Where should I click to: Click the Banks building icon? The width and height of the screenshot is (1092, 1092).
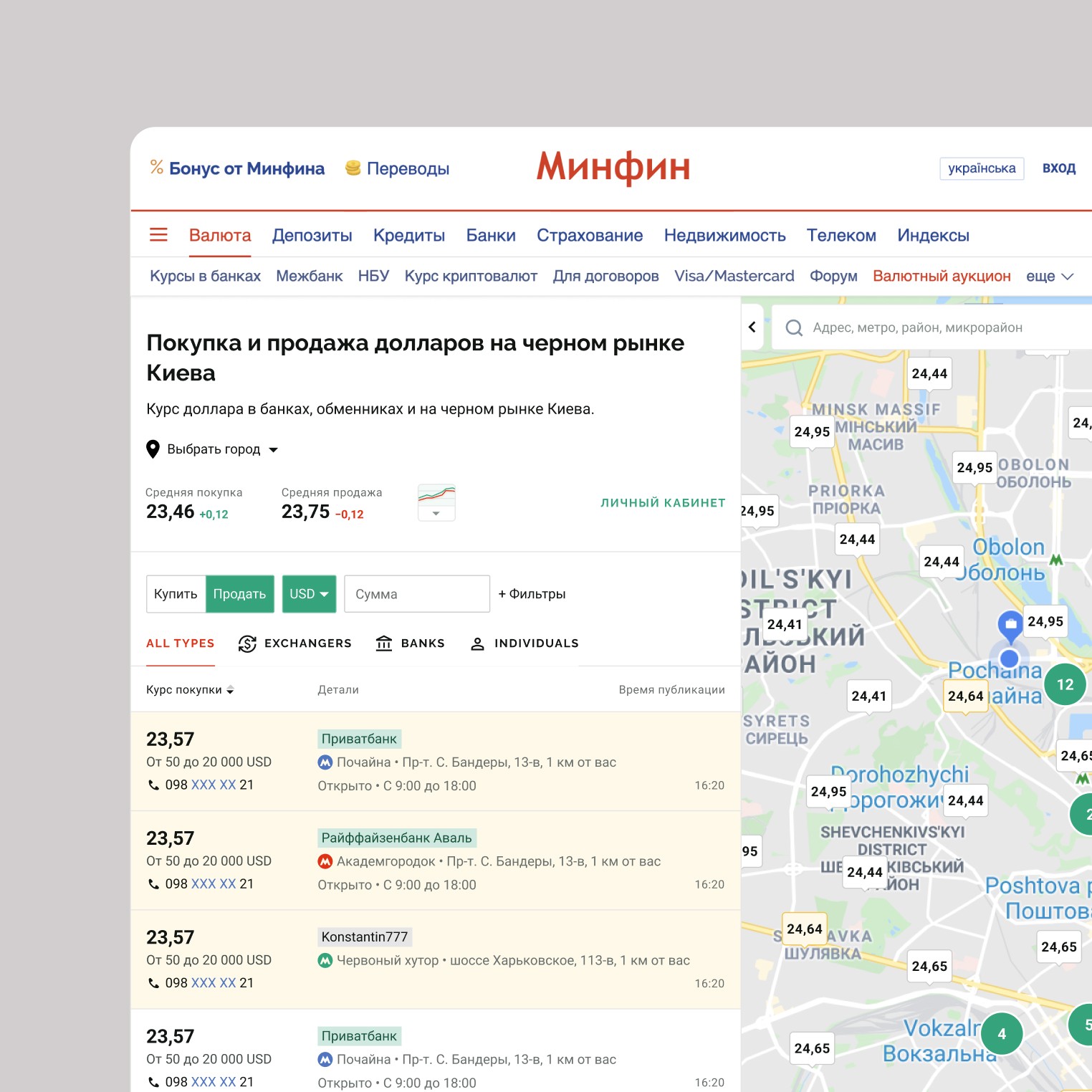pyautogui.click(x=384, y=643)
